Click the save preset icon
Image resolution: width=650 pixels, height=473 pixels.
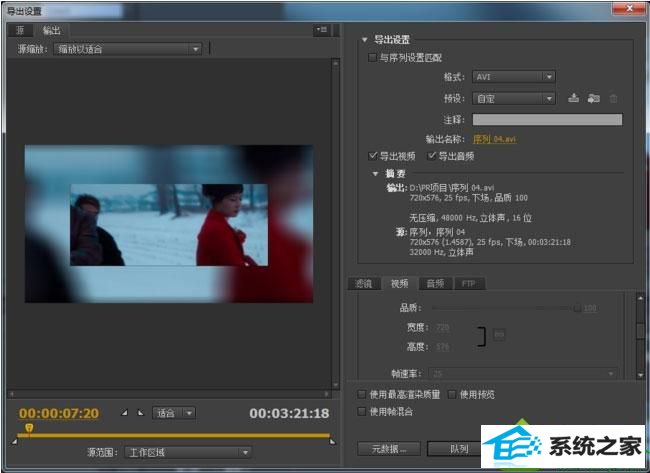click(x=573, y=98)
